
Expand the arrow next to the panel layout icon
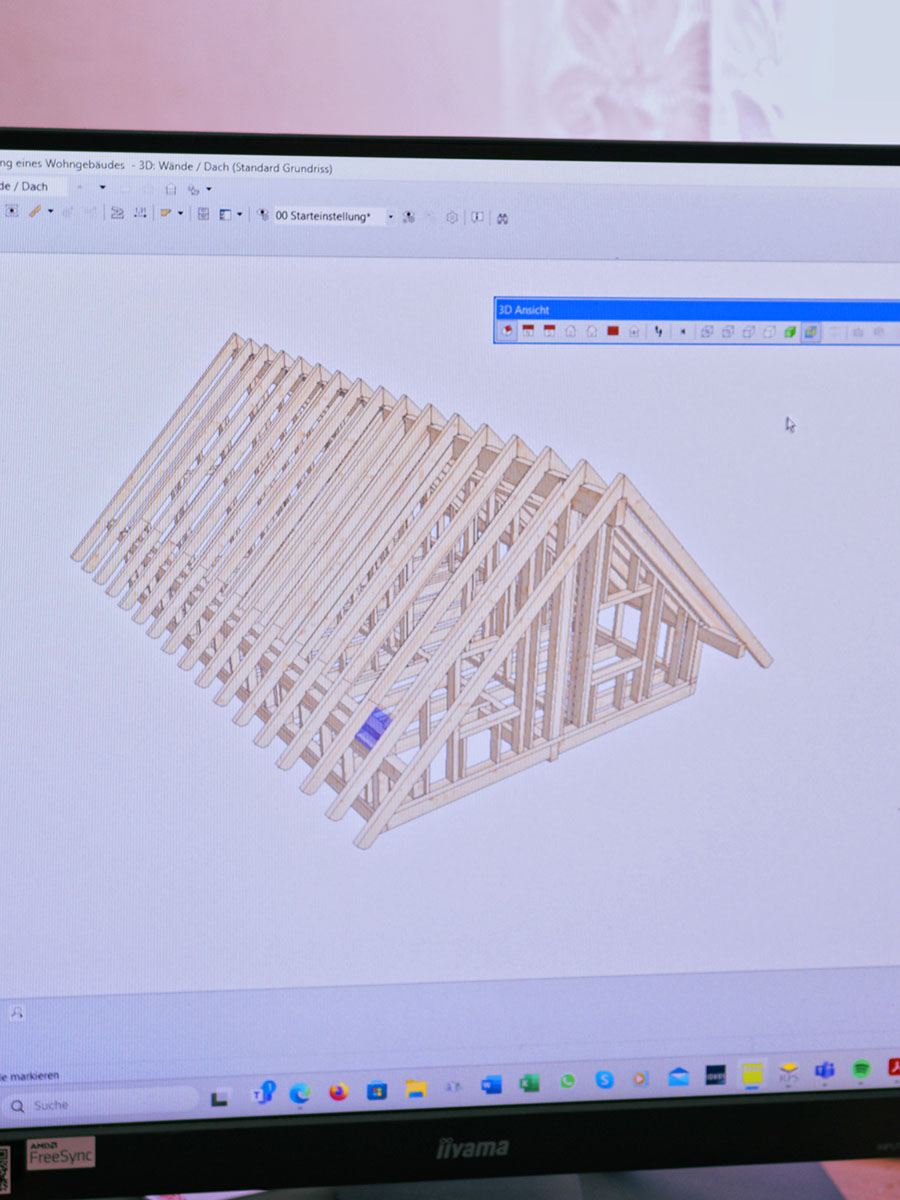(x=239, y=214)
